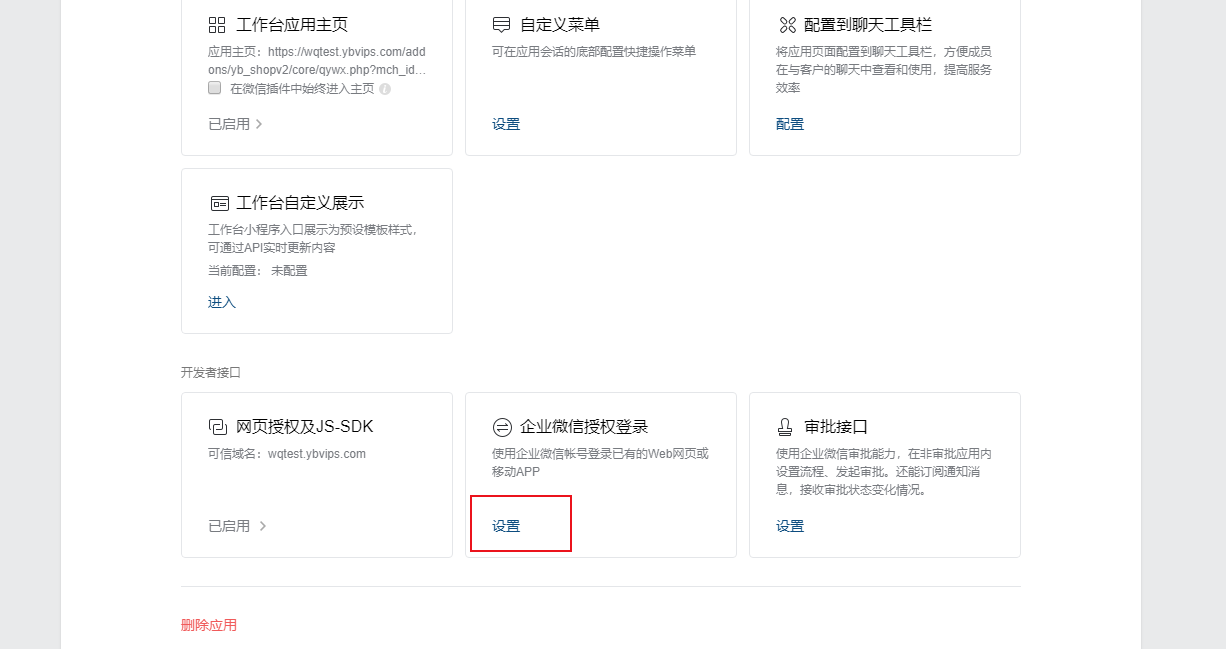Click the info icon beside 始终进入主页
The height and width of the screenshot is (649, 1226).
(x=385, y=89)
